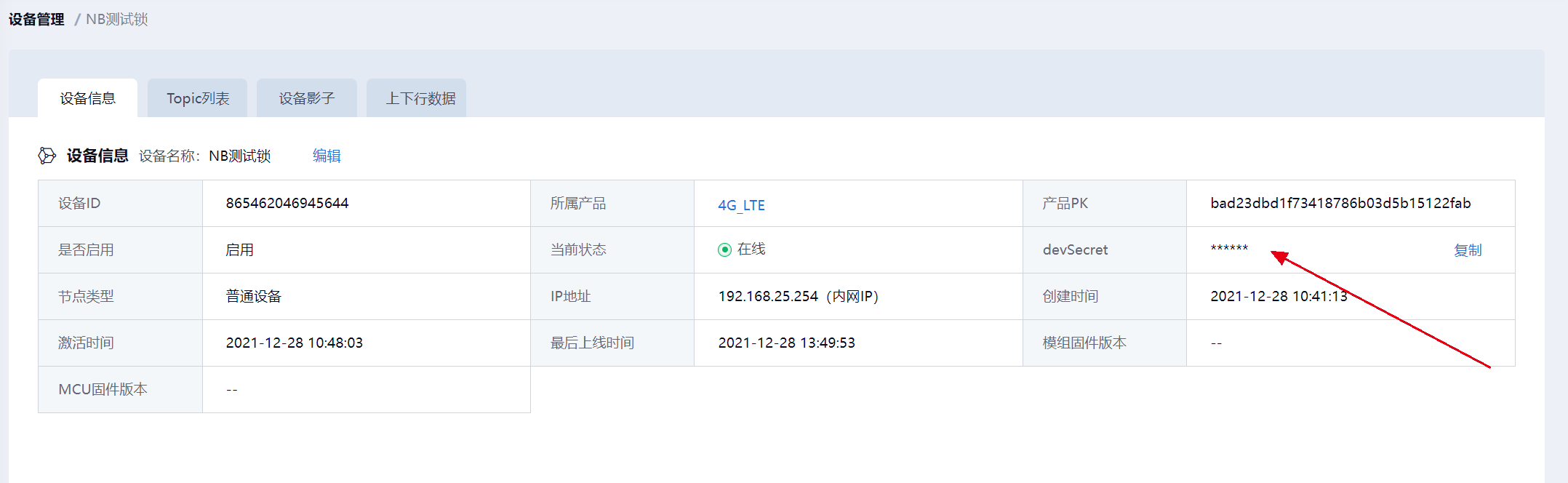Click the creation time 2021-12-28 10:41:13
Viewport: 1568px width, 483px height.
pos(1279,297)
